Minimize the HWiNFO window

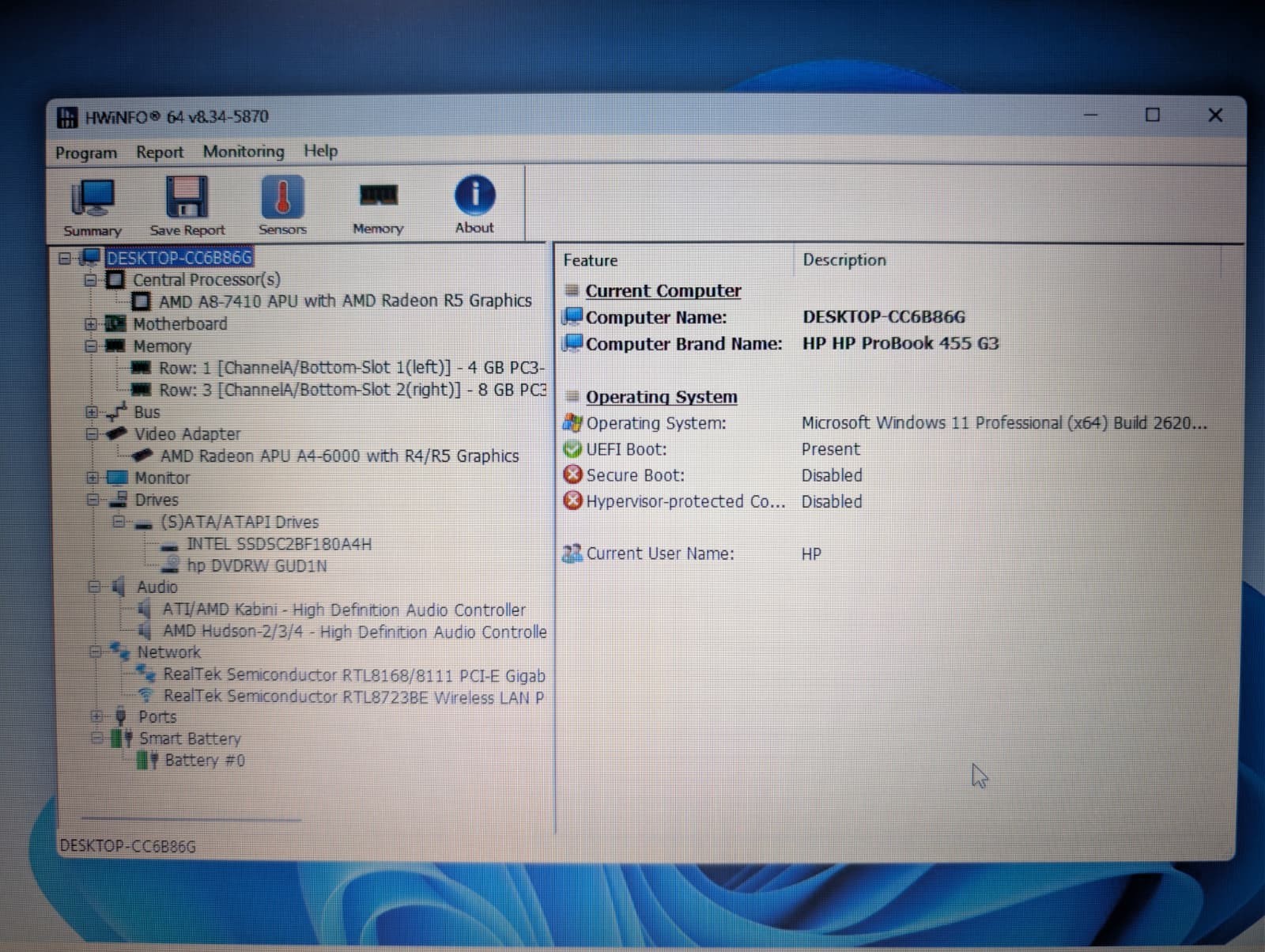[x=1091, y=115]
